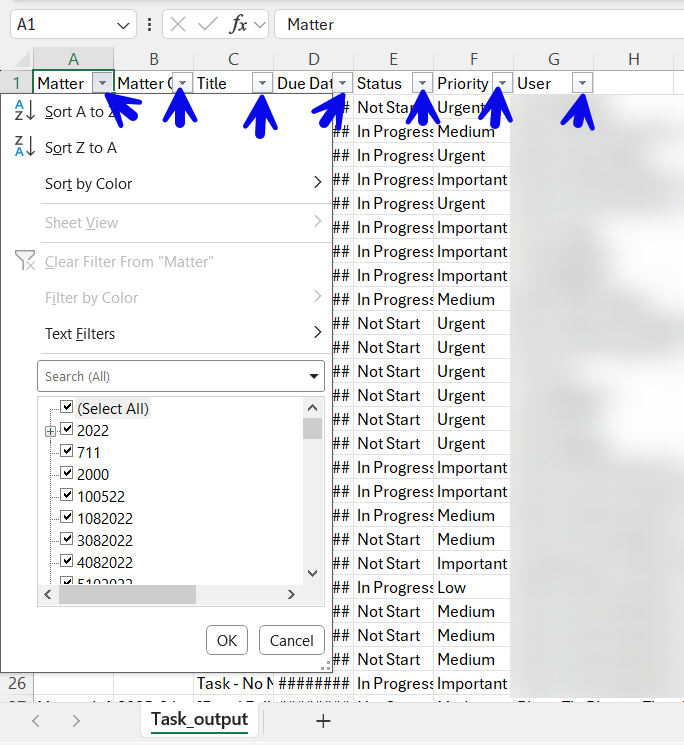Choose Sort A to Z menu item

click(166, 112)
